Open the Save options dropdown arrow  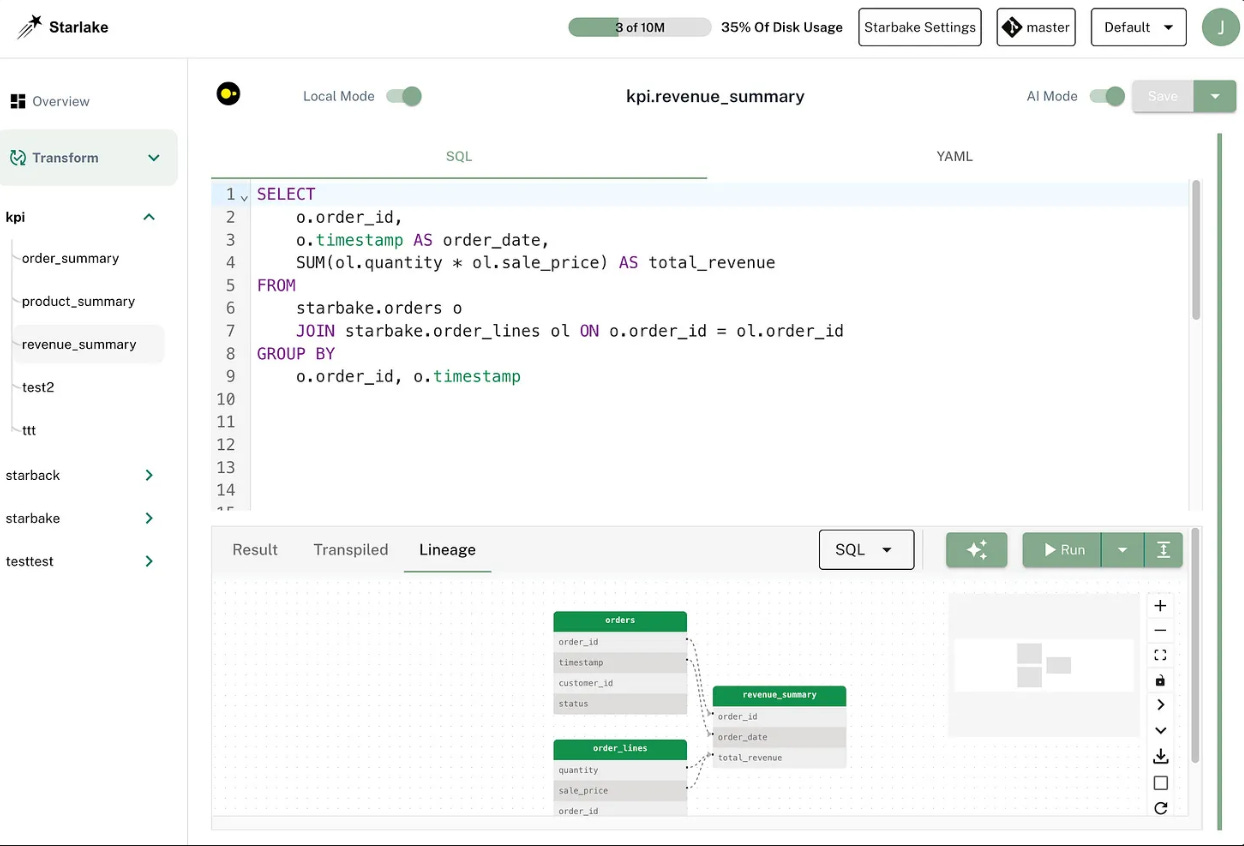1215,96
